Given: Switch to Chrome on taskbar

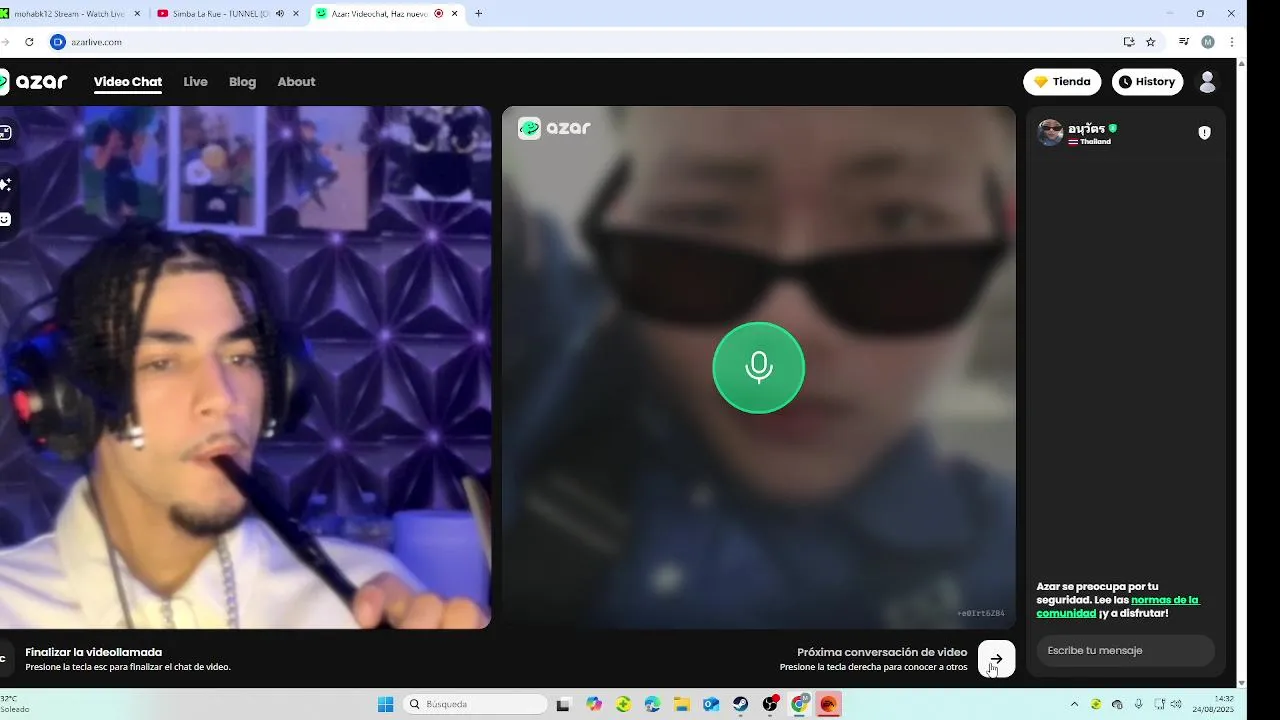Looking at the screenshot, I should pyautogui.click(x=799, y=704).
